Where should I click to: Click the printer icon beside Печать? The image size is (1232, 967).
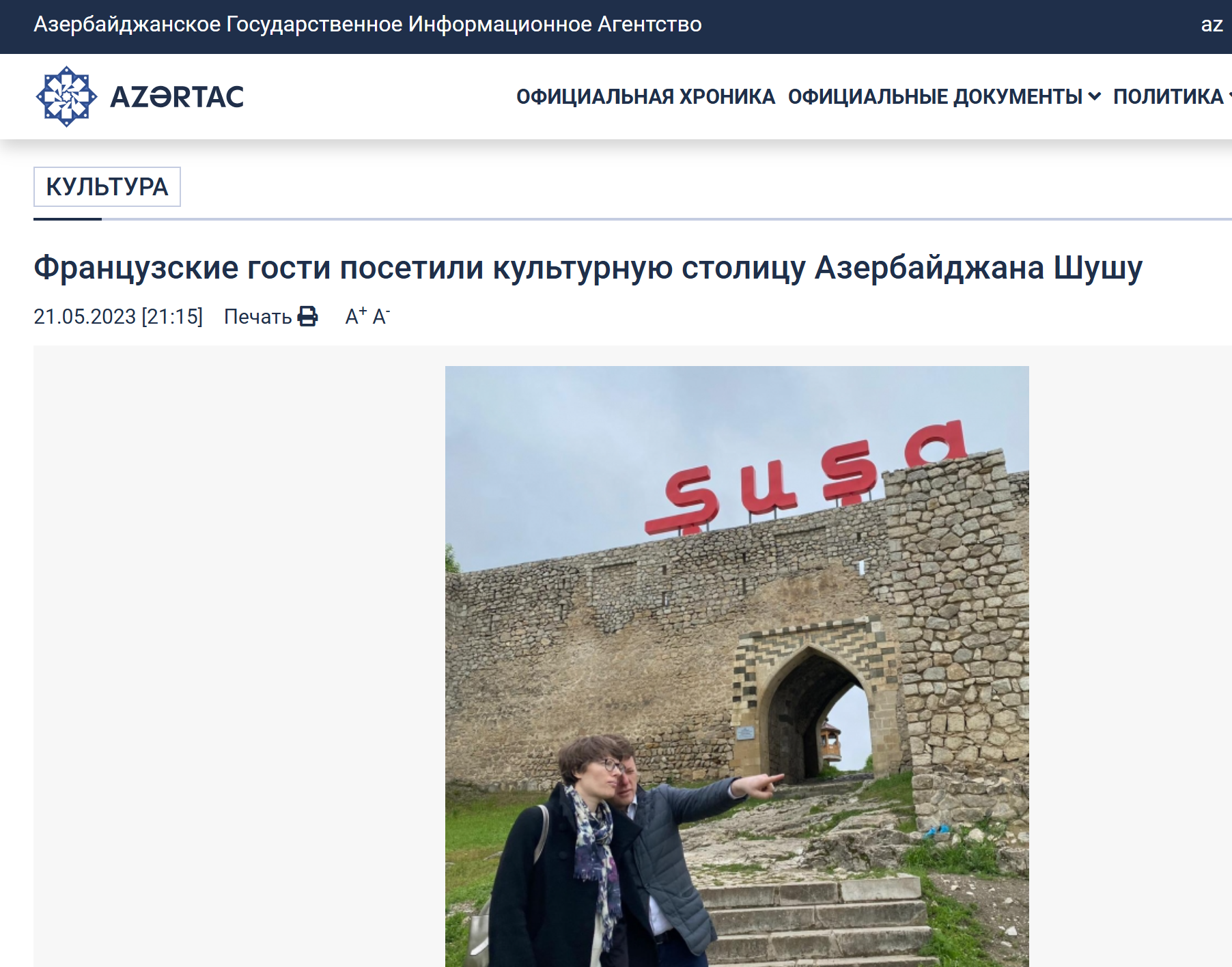click(308, 316)
